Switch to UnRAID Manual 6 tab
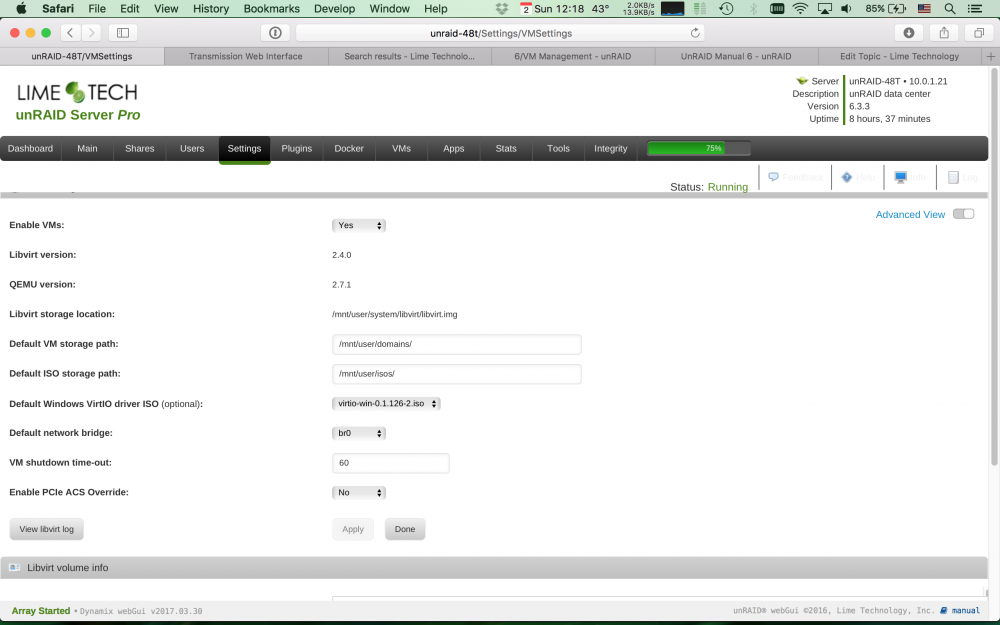 736,56
